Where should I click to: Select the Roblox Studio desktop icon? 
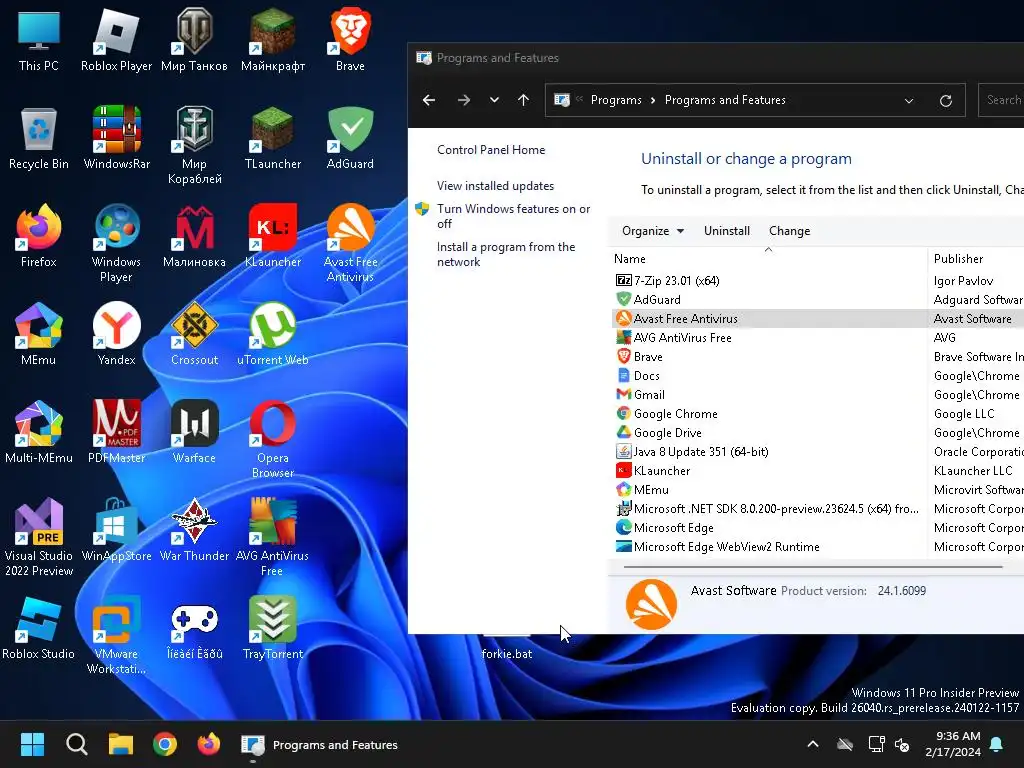39,628
